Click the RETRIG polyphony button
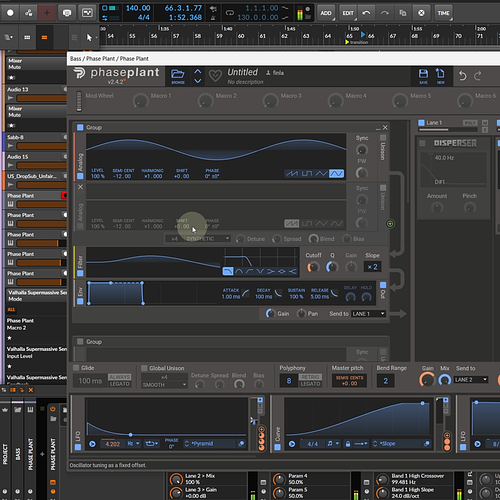500x500 pixels. click(310, 377)
